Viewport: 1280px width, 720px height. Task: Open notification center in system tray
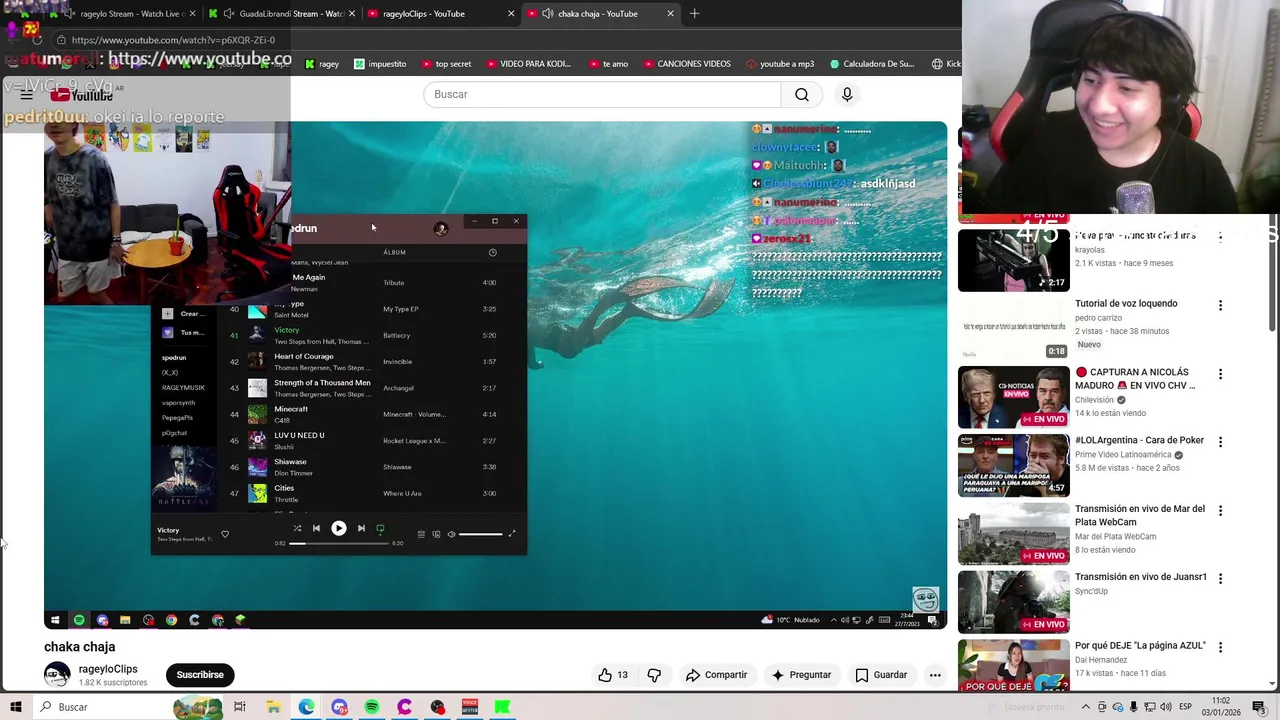click(x=1260, y=707)
